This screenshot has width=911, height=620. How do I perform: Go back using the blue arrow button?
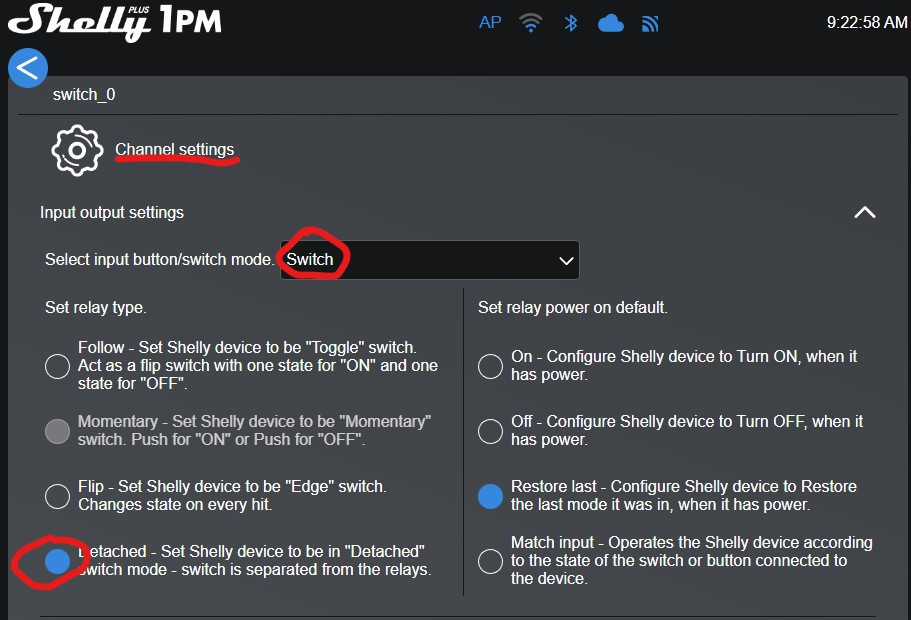point(28,68)
